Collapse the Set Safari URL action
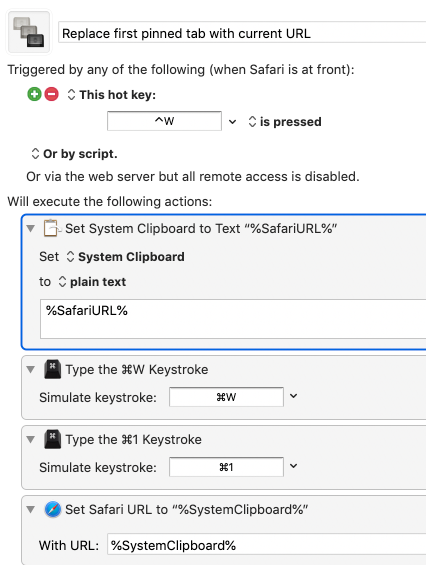The width and height of the screenshot is (426, 565). pyautogui.click(x=31, y=510)
